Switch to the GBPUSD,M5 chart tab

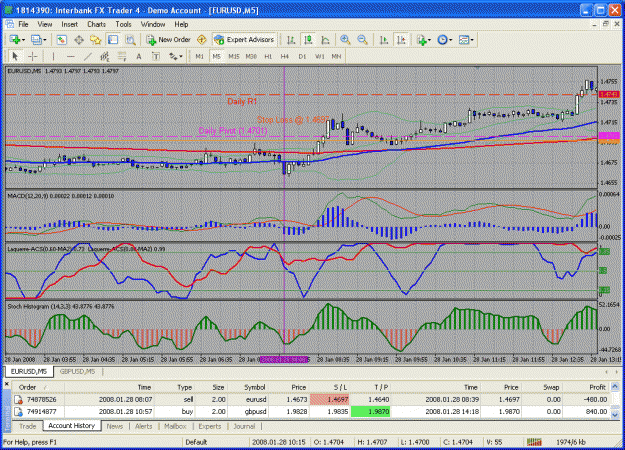[x=78, y=371]
